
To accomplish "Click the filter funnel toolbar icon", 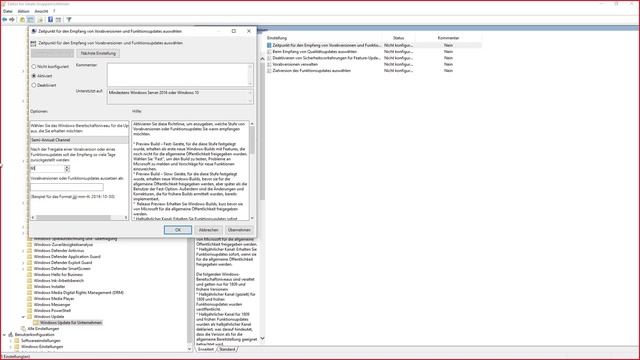I will point(69,20).
